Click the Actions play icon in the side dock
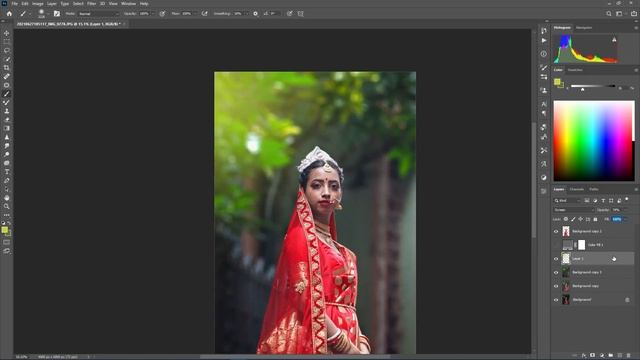This screenshot has height=360, width=640. (x=544, y=40)
